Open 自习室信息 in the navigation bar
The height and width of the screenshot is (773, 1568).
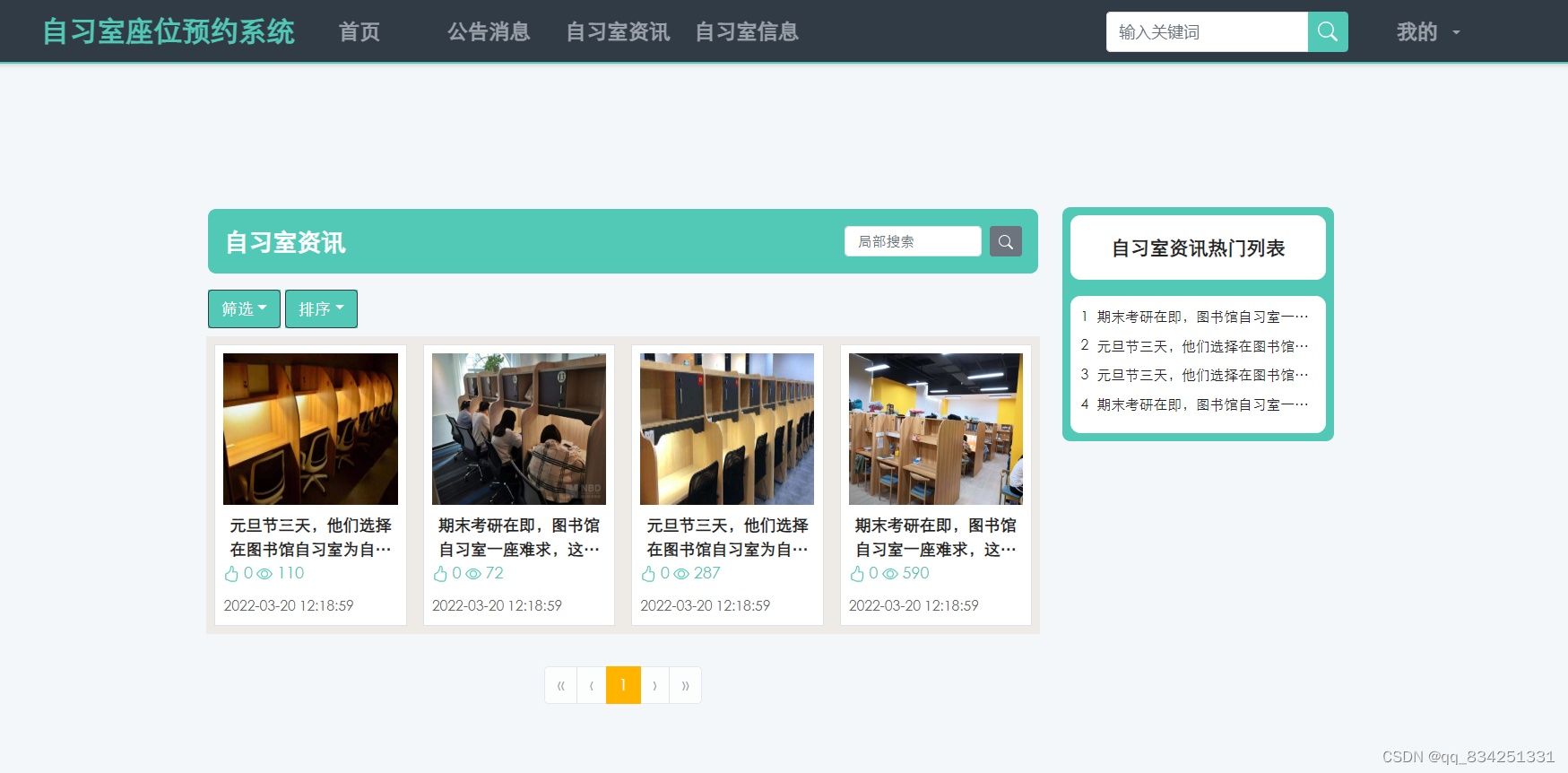point(747,32)
